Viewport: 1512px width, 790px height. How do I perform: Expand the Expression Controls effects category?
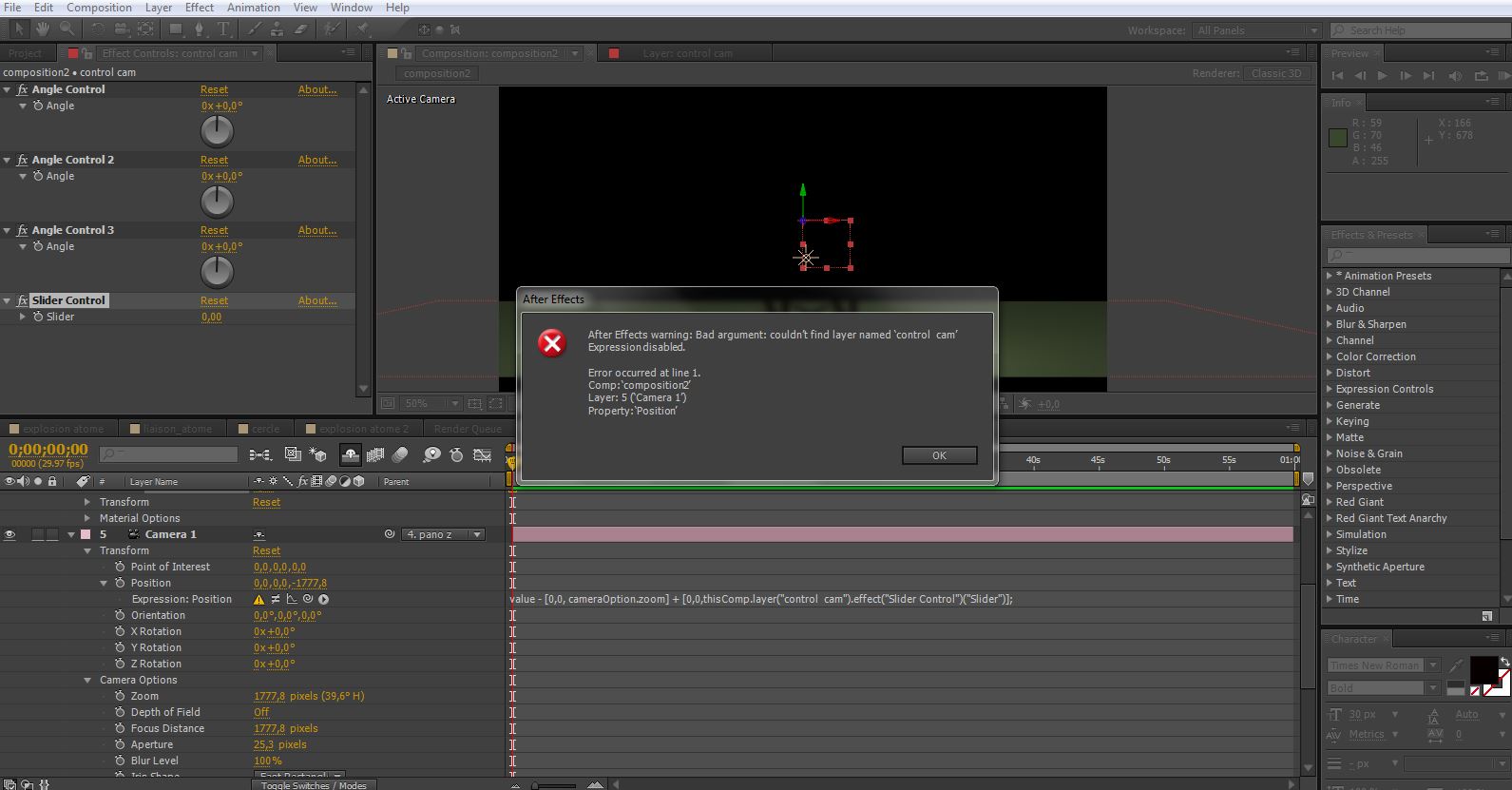1330,389
